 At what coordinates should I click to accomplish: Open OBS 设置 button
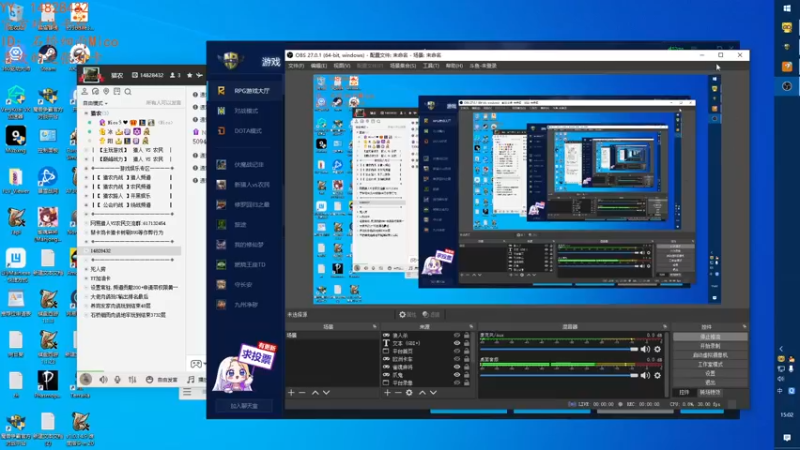coord(710,373)
